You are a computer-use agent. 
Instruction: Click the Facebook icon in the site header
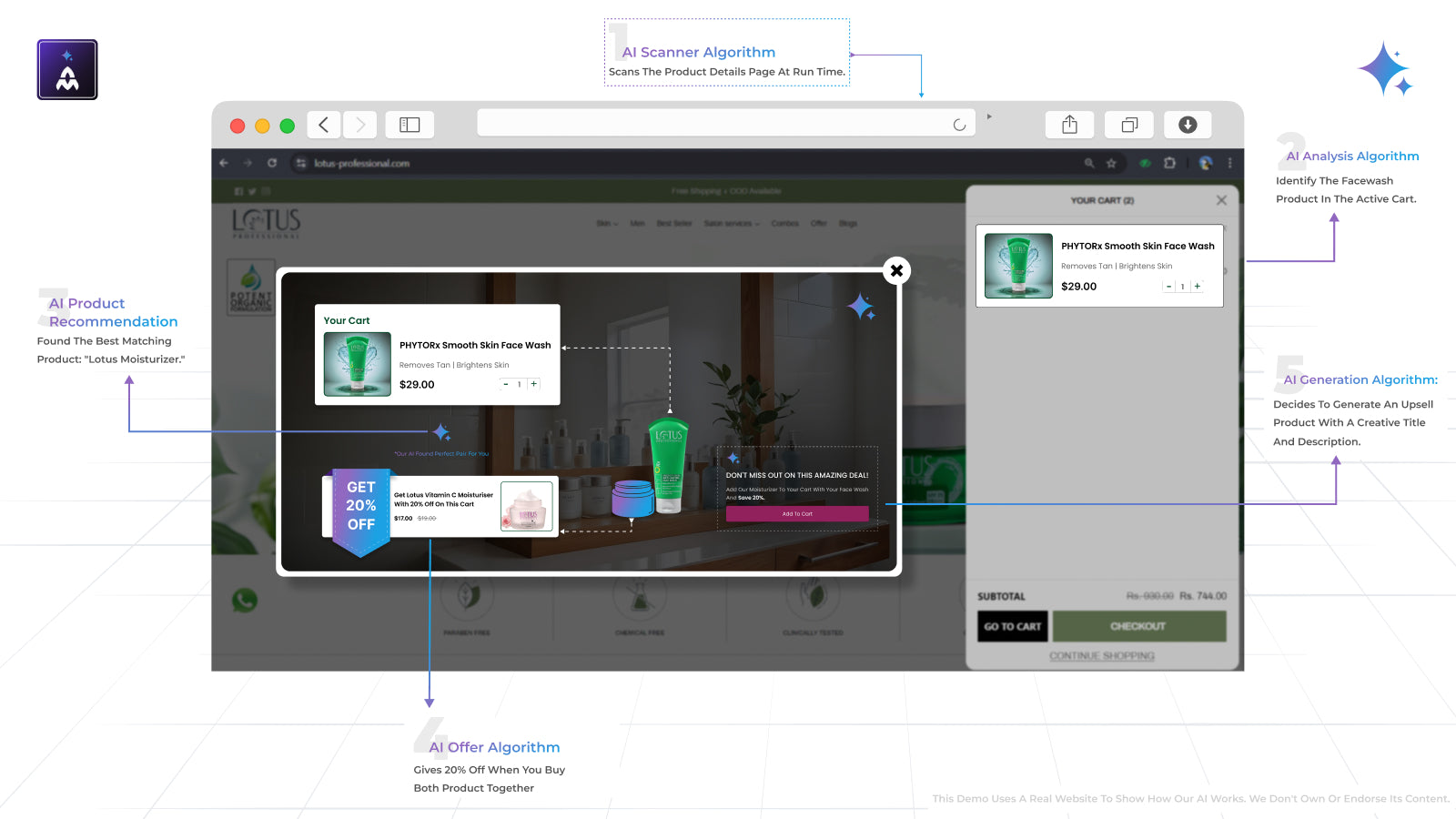point(238,191)
